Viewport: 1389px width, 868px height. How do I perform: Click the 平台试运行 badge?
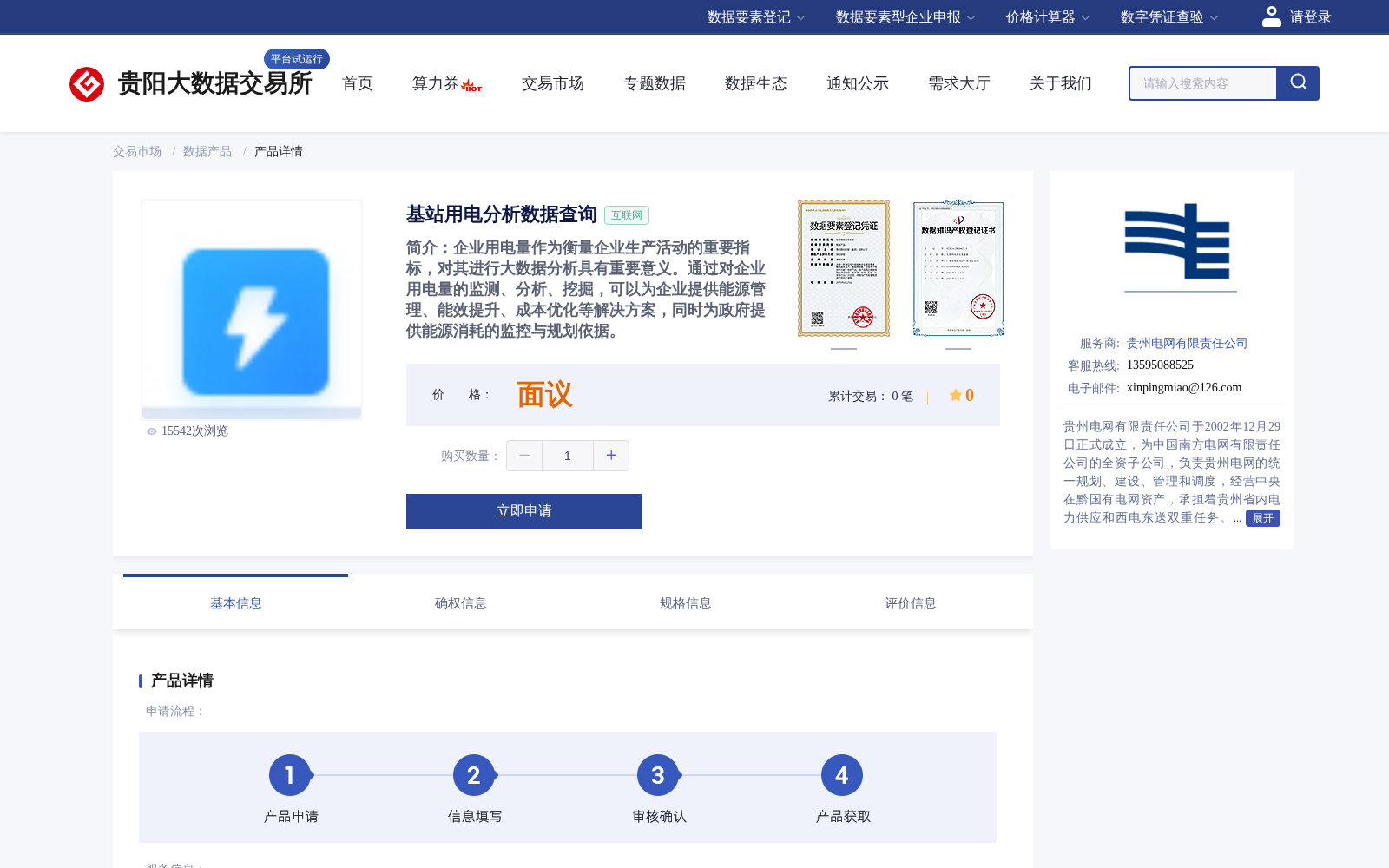click(x=297, y=59)
